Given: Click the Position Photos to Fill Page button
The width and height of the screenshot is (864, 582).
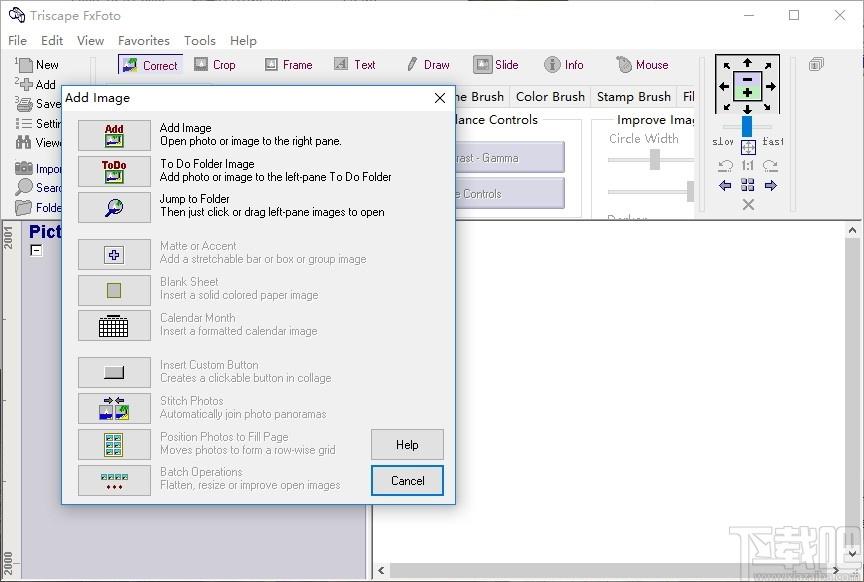Looking at the screenshot, I should click(x=114, y=445).
